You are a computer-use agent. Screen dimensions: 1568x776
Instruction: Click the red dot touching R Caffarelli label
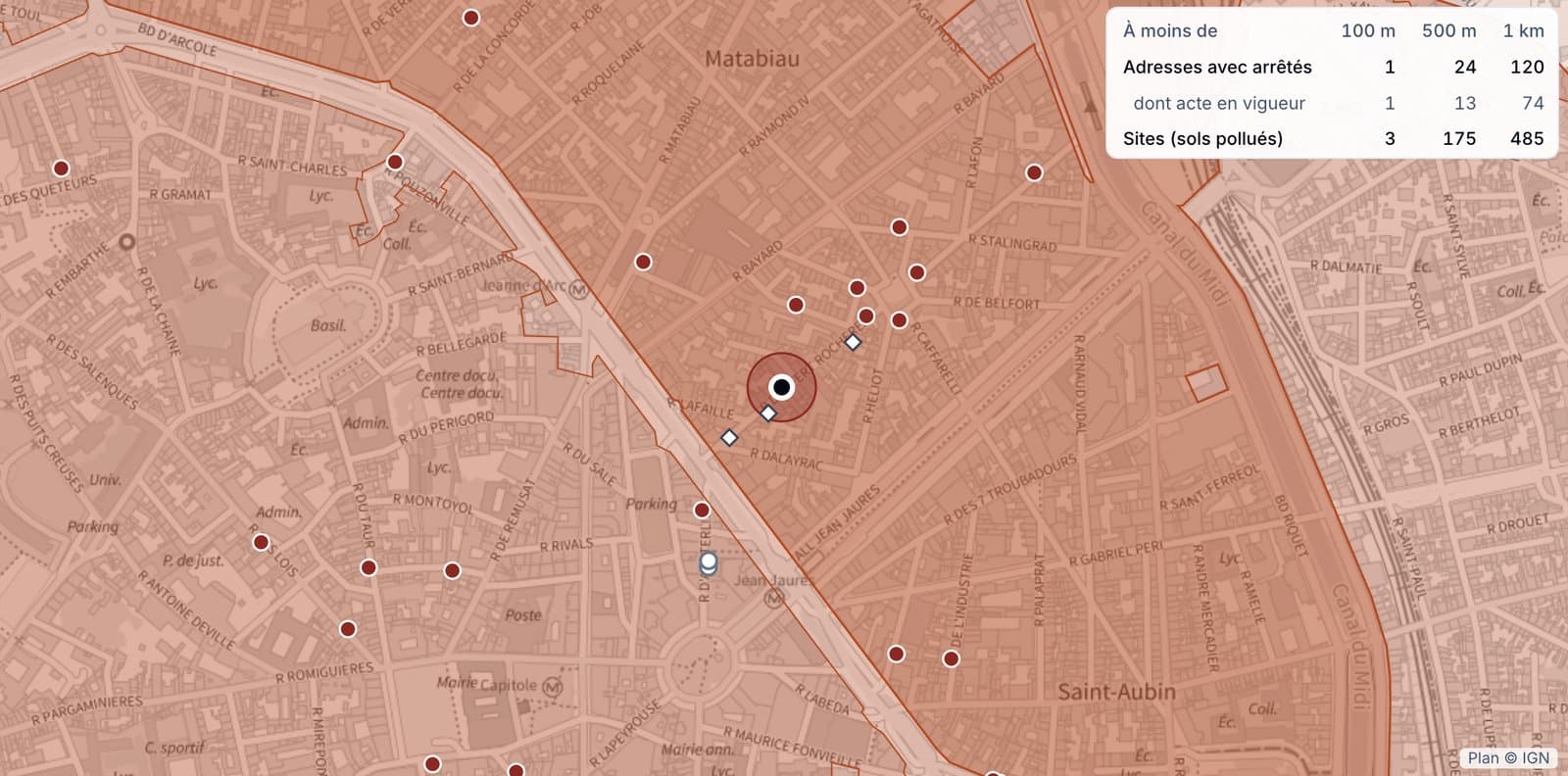(x=899, y=320)
